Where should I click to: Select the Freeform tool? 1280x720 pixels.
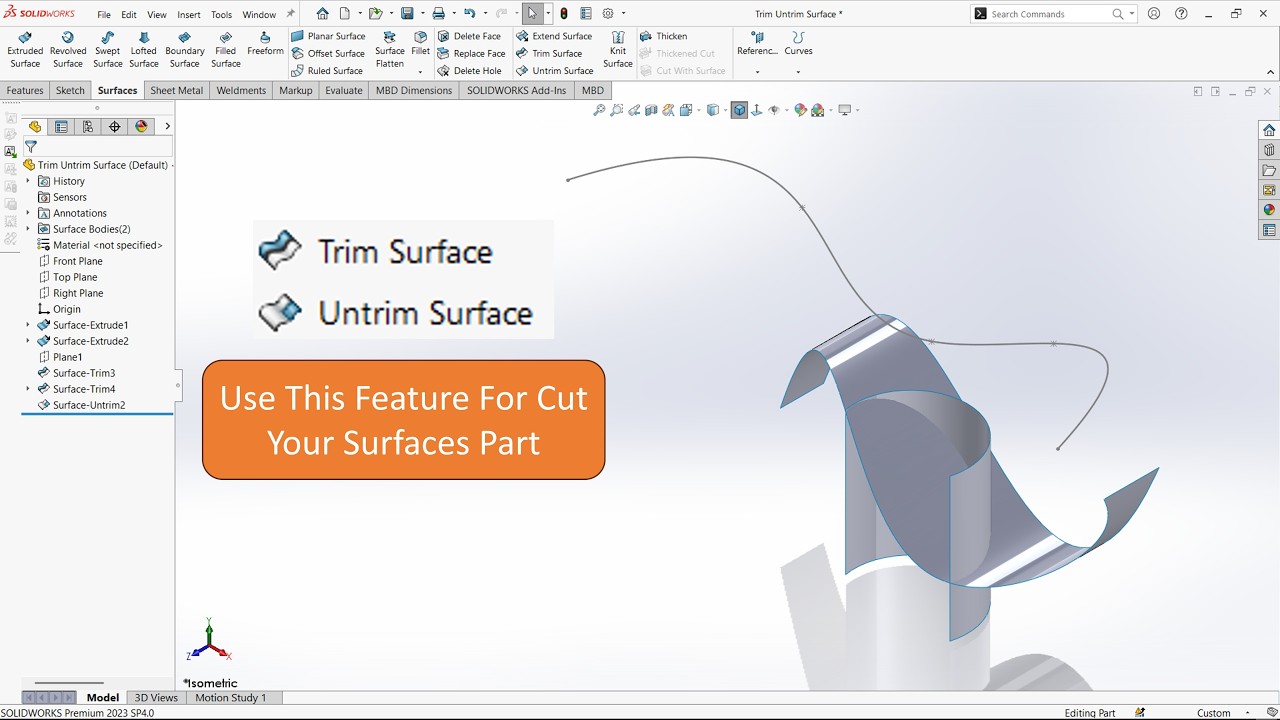(x=265, y=44)
